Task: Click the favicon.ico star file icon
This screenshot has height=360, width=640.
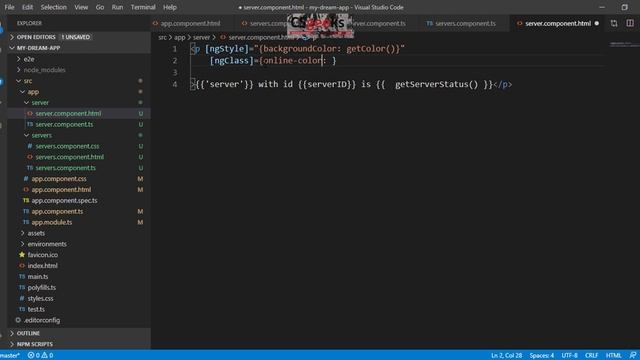Action: point(22,255)
